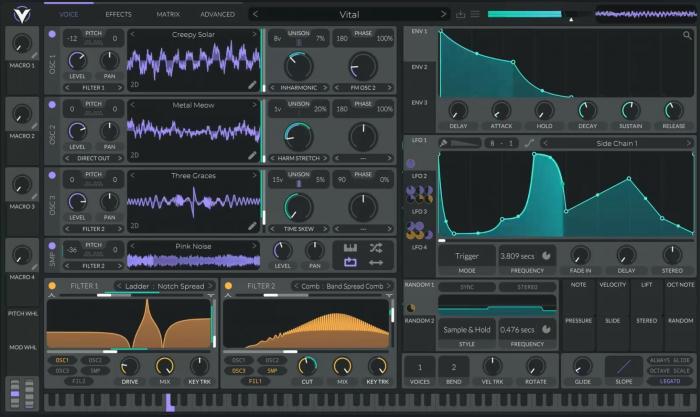The width and height of the screenshot is (700, 417).
Task: Open OSC 2 Direct Out routing selector
Action: (x=93, y=158)
